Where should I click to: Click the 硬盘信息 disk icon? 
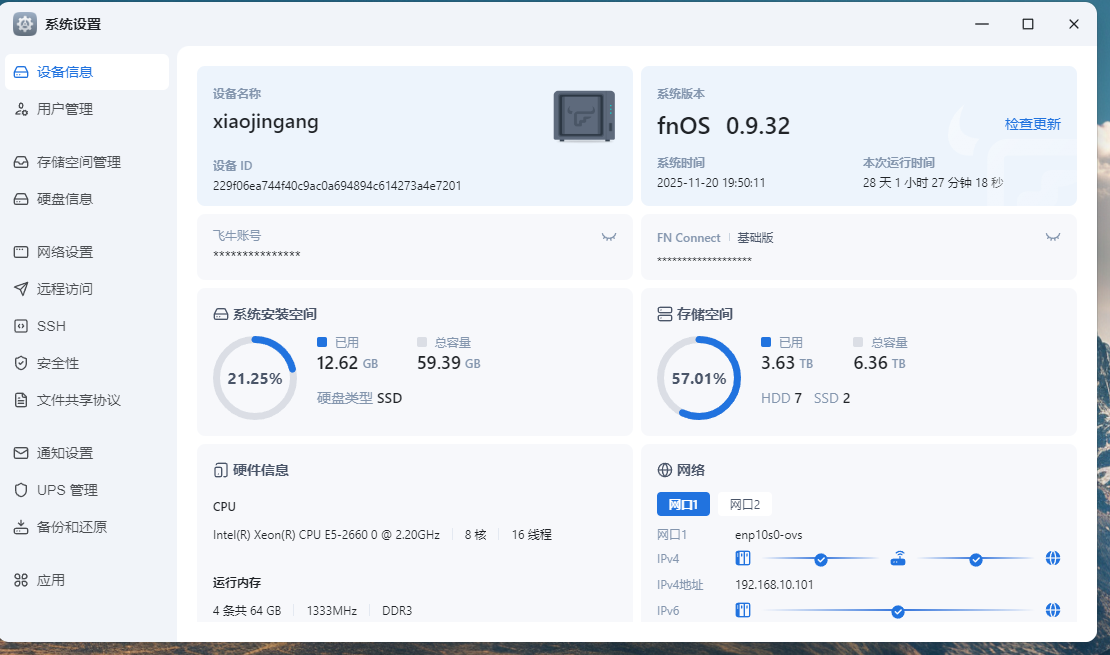click(21, 199)
